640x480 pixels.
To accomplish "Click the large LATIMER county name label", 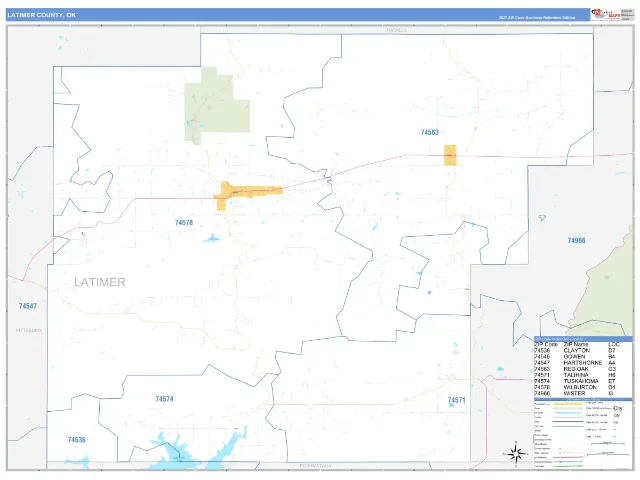I will point(100,282).
